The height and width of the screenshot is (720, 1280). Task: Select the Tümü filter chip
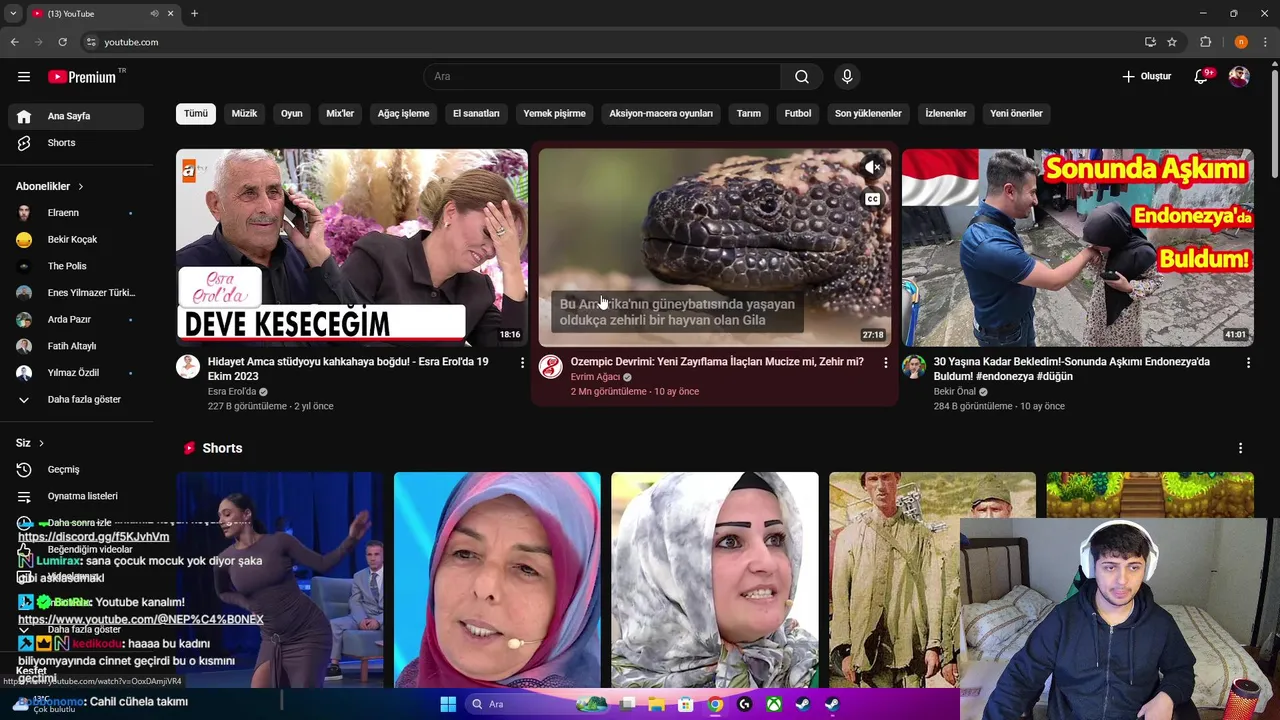point(196,113)
